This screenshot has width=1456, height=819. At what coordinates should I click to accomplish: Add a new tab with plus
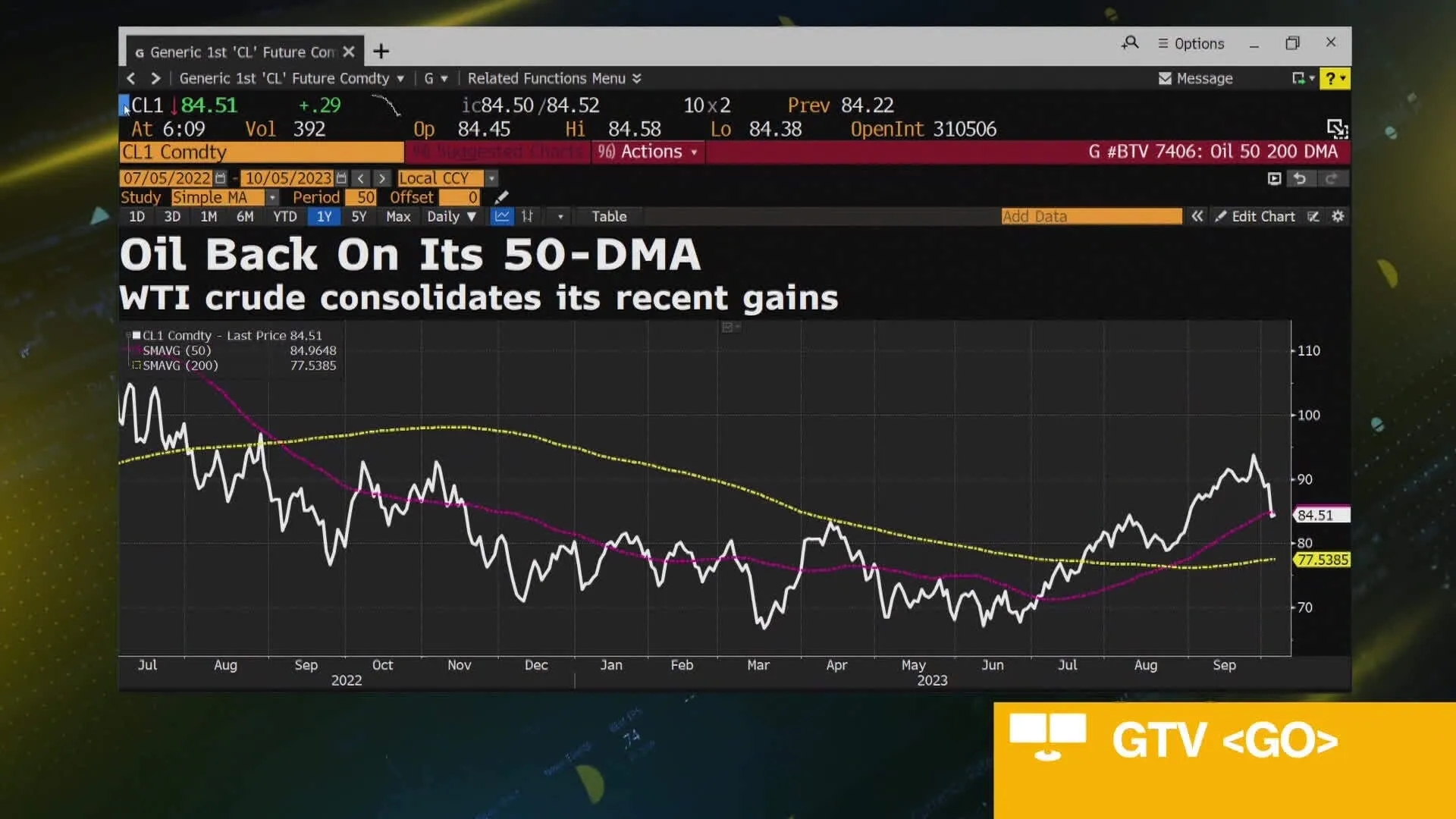pyautogui.click(x=381, y=52)
